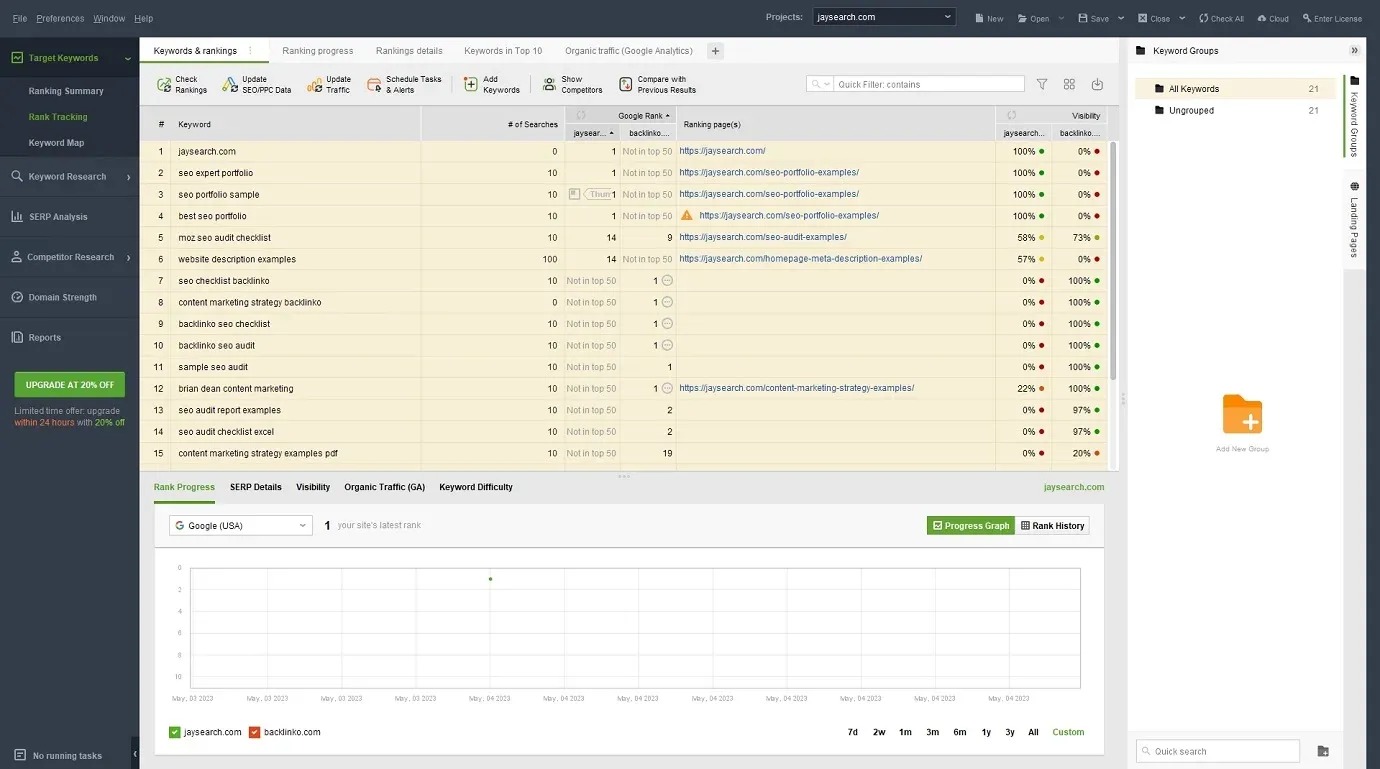Click the Check Rankings toolbar icon
Image resolution: width=1380 pixels, height=769 pixels.
tap(164, 85)
